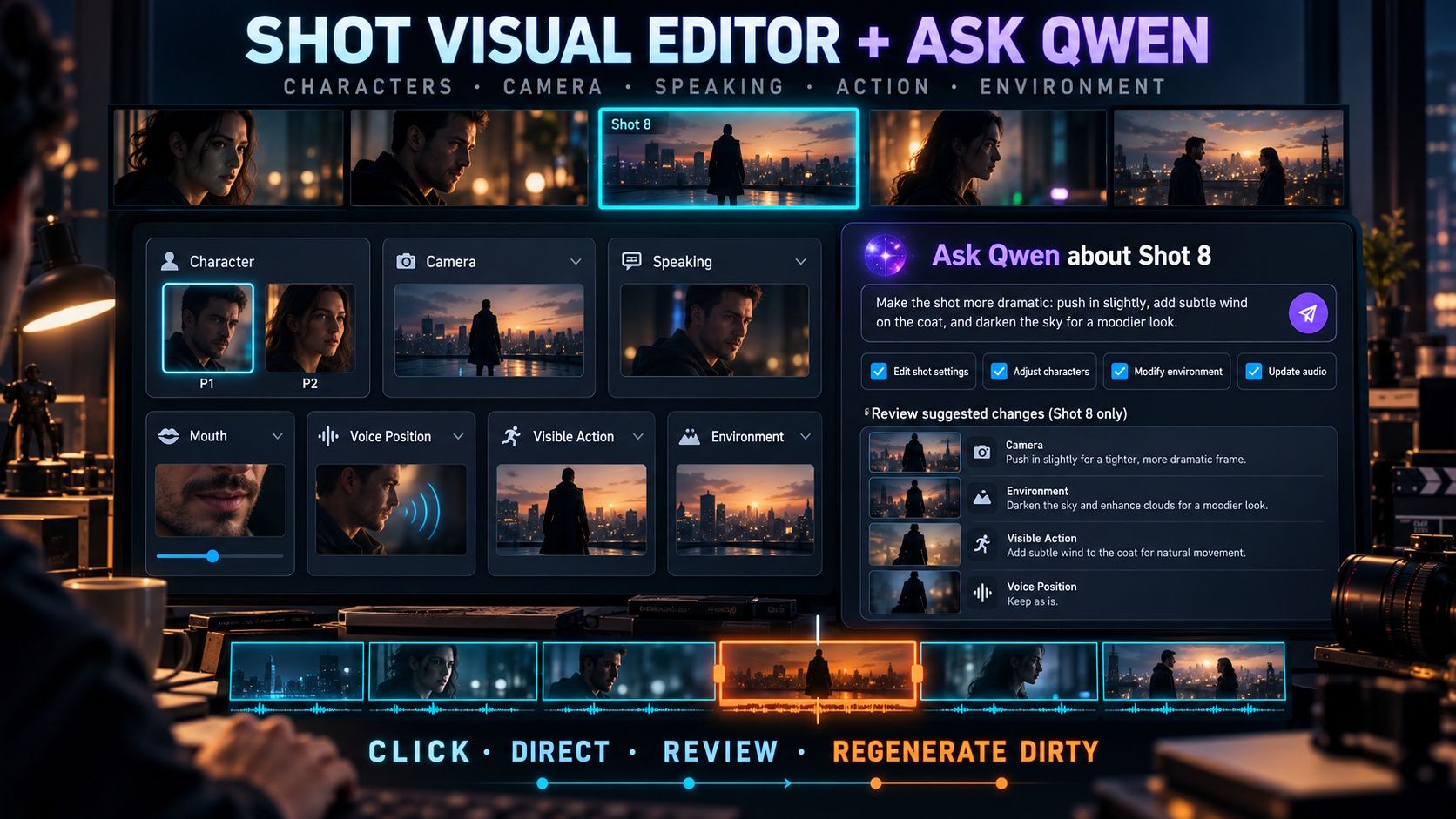Select the Shot 8 thumbnail in filmstrip
The width and height of the screenshot is (1456, 819).
click(729, 158)
